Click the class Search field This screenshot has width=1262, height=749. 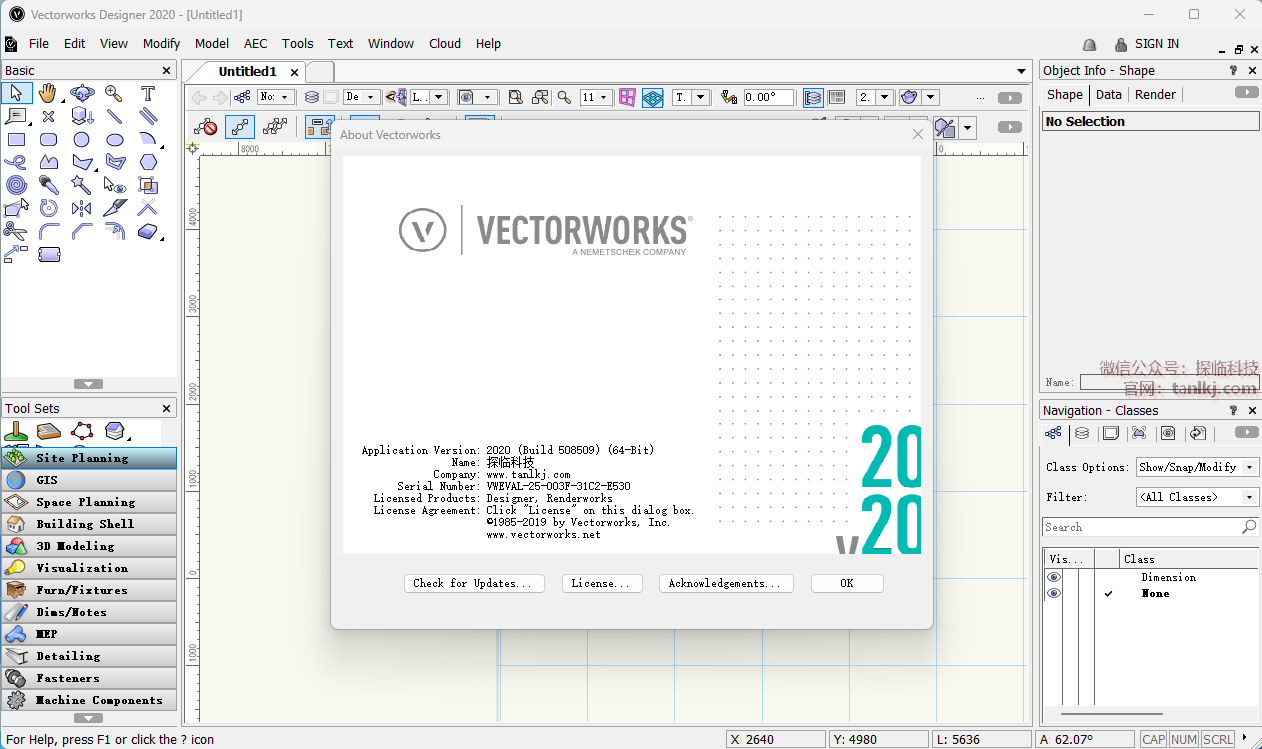1140,527
